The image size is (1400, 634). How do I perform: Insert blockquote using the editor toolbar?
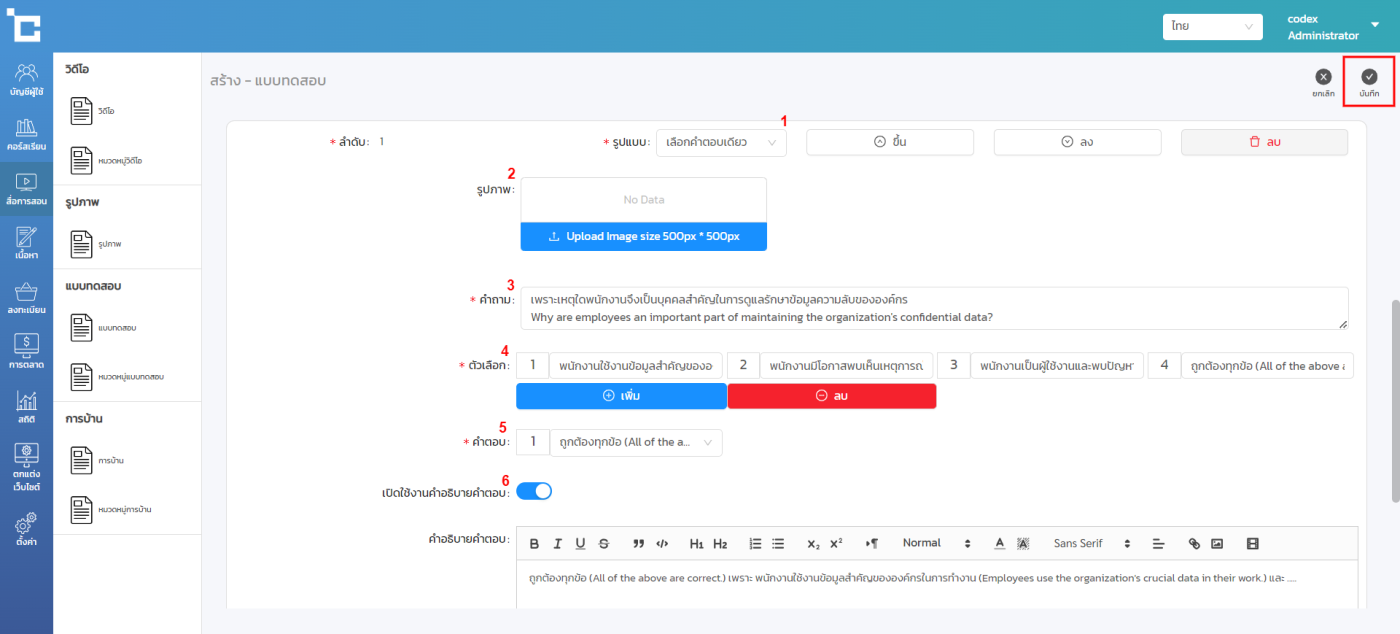pyautogui.click(x=638, y=544)
